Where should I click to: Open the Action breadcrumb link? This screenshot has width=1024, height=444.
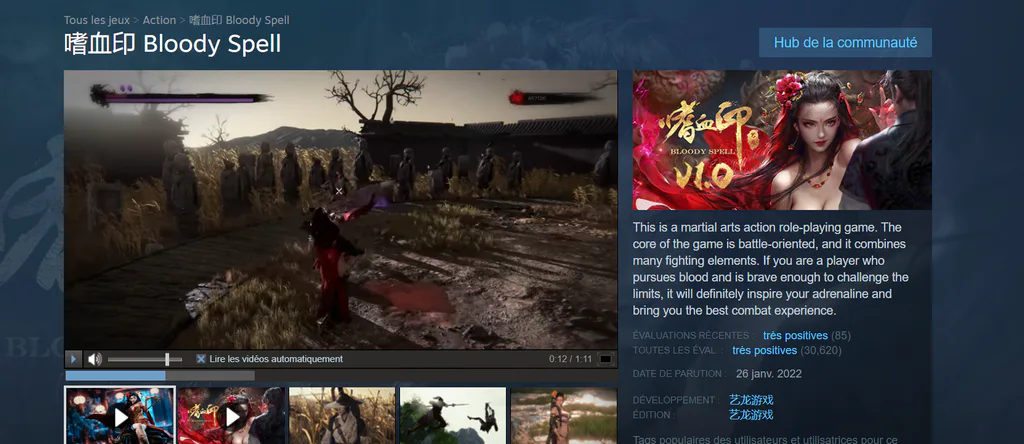[x=159, y=20]
